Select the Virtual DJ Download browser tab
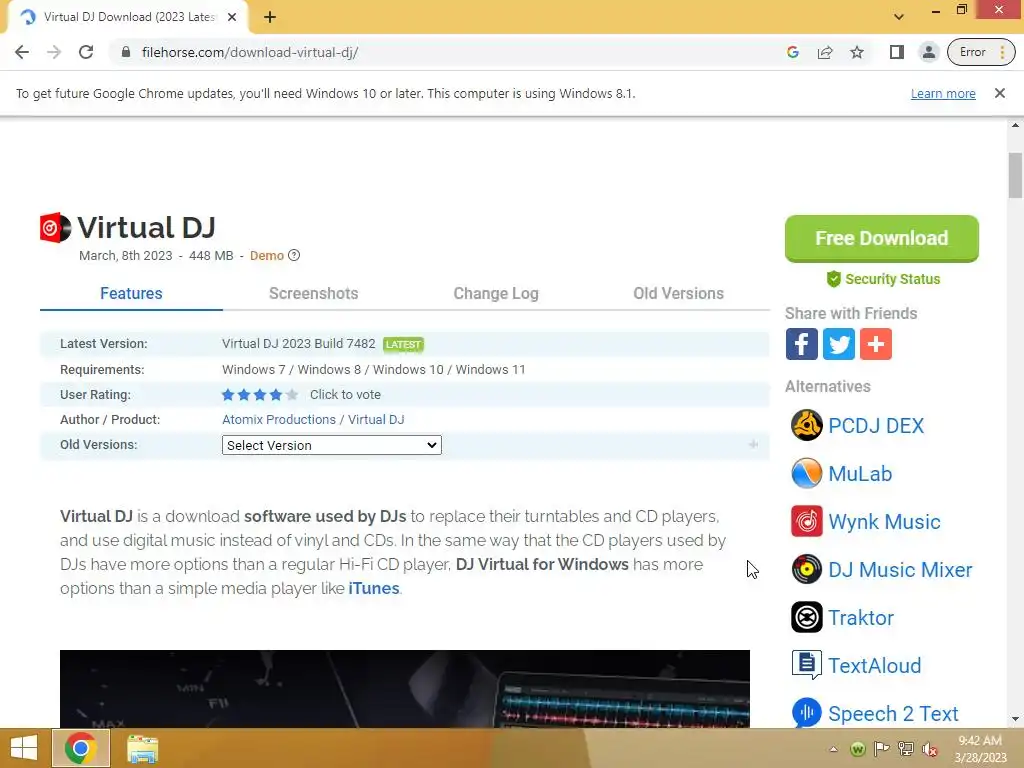This screenshot has height=768, width=1024. pos(128,17)
